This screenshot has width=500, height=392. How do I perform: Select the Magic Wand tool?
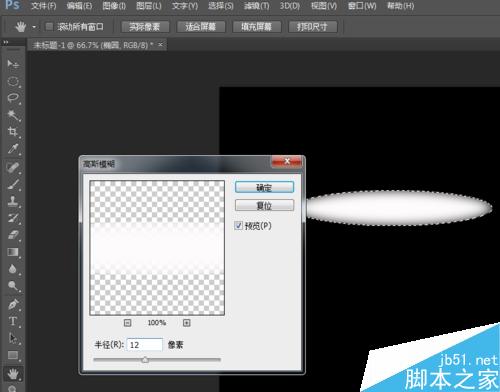(x=13, y=115)
